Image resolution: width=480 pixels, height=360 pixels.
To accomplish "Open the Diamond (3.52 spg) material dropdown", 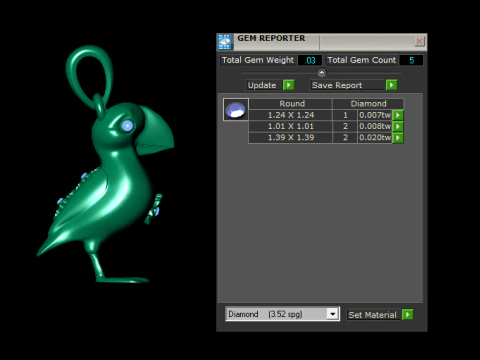I will click(282, 314).
